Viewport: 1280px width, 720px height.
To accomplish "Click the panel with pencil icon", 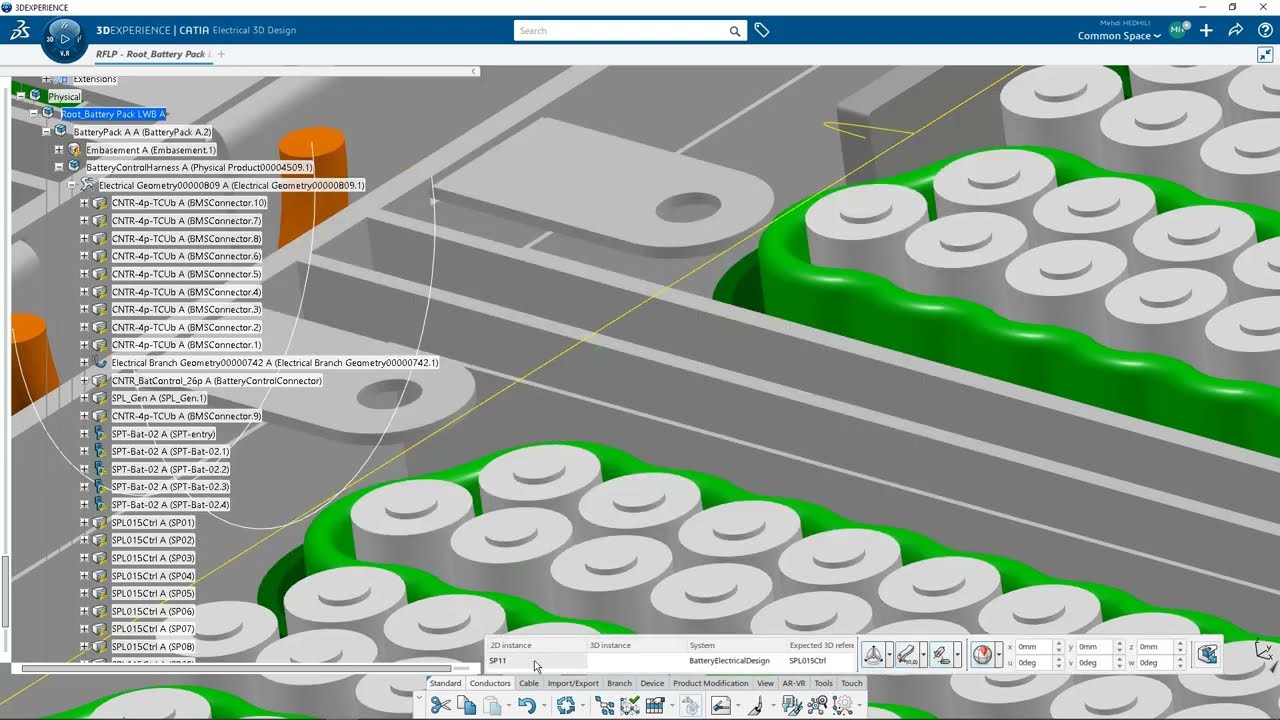I will pos(793,705).
